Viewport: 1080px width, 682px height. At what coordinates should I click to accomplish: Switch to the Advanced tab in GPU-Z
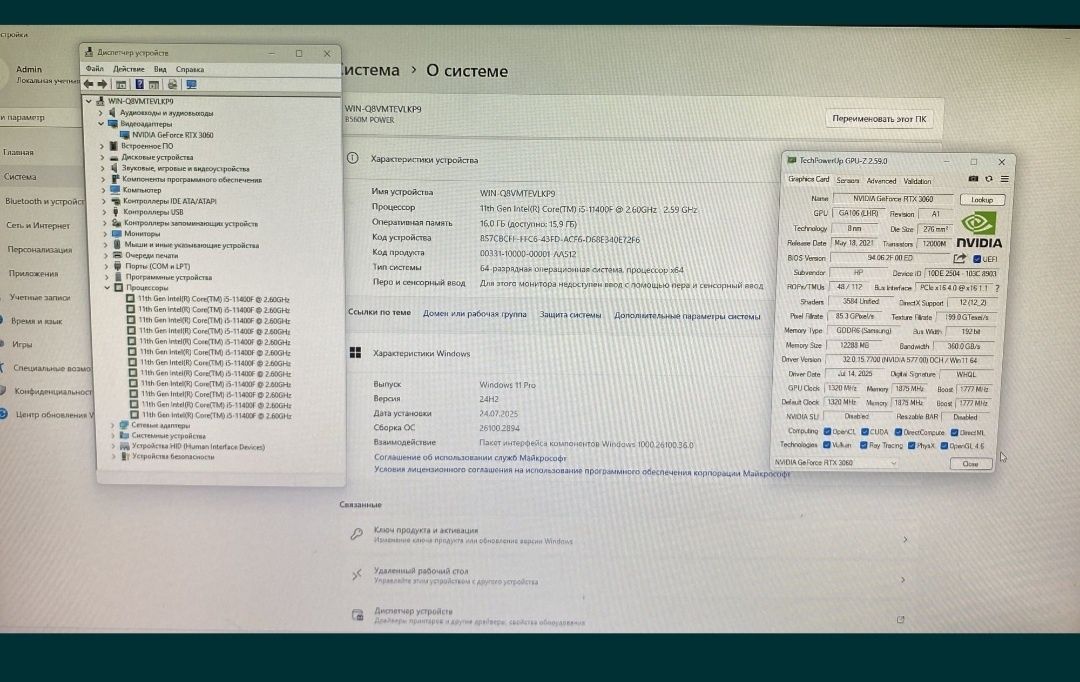click(x=881, y=180)
